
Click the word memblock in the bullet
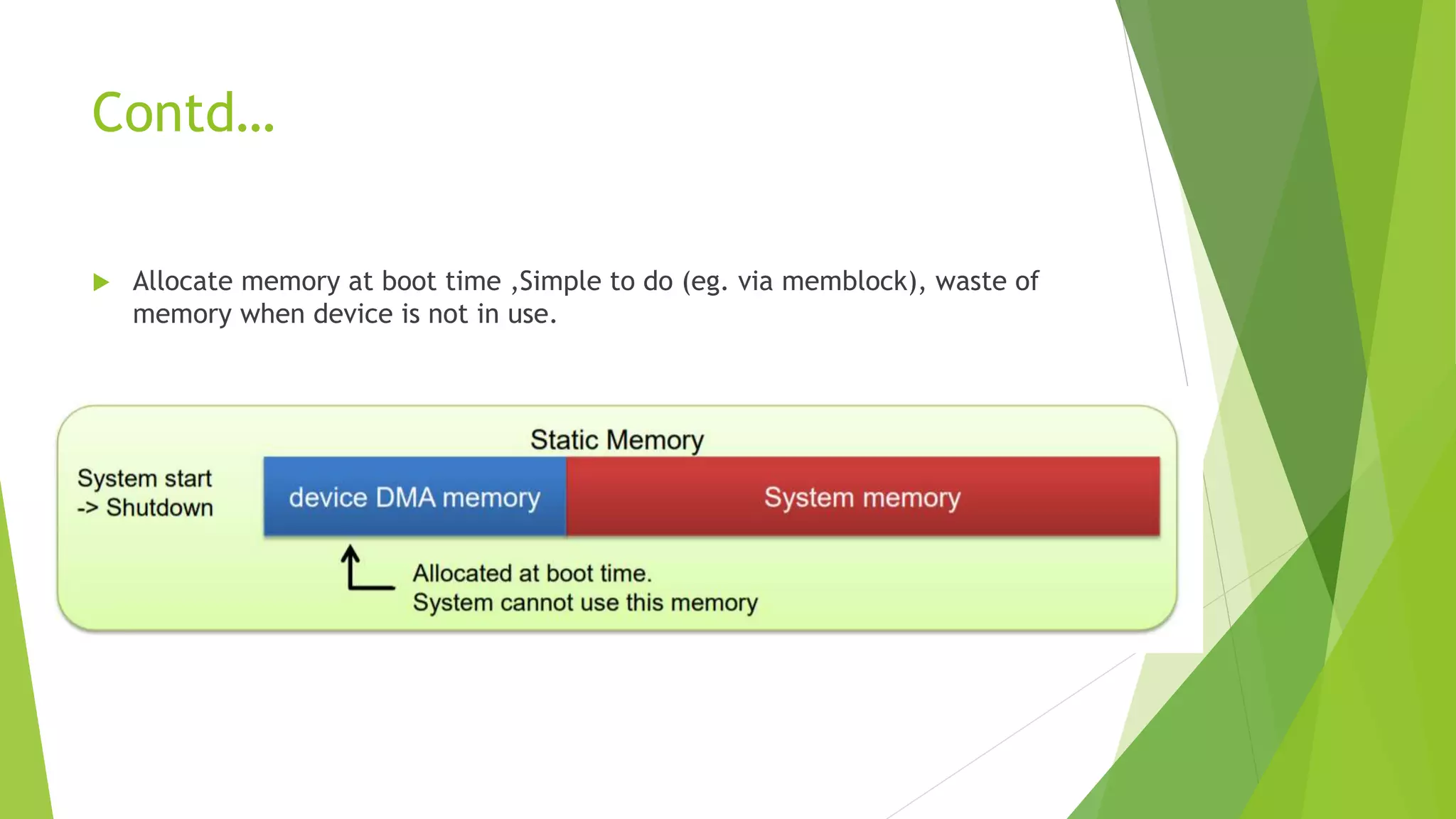(845, 281)
